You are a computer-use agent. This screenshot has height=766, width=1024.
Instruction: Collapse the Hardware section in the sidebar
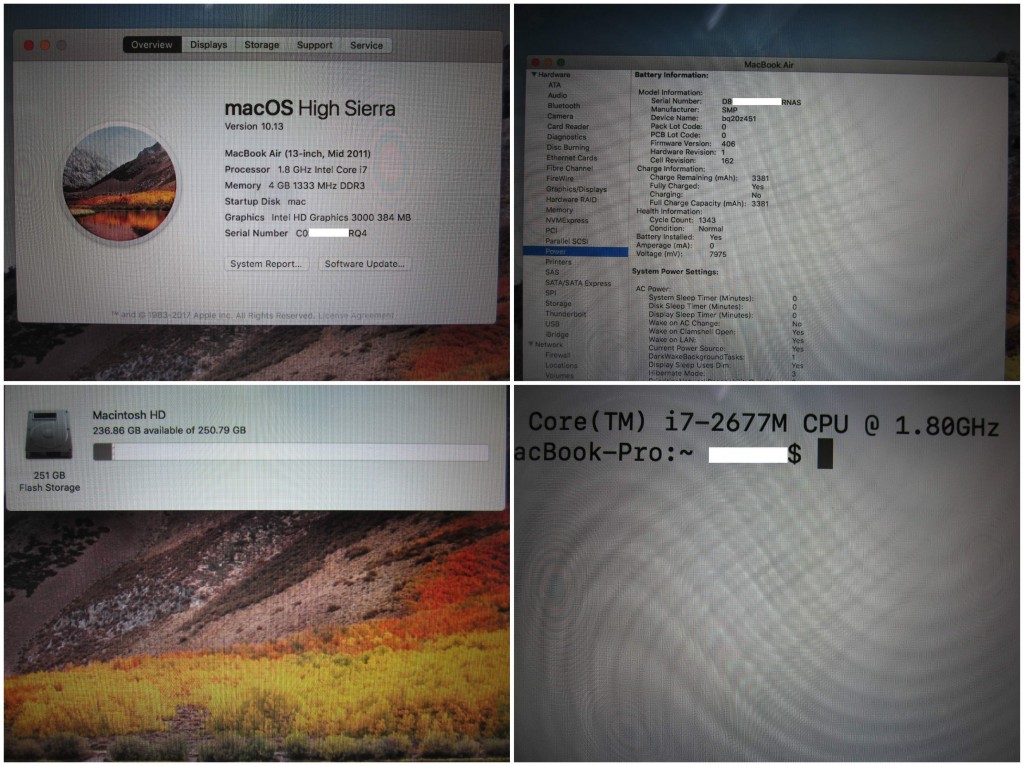coord(534,75)
